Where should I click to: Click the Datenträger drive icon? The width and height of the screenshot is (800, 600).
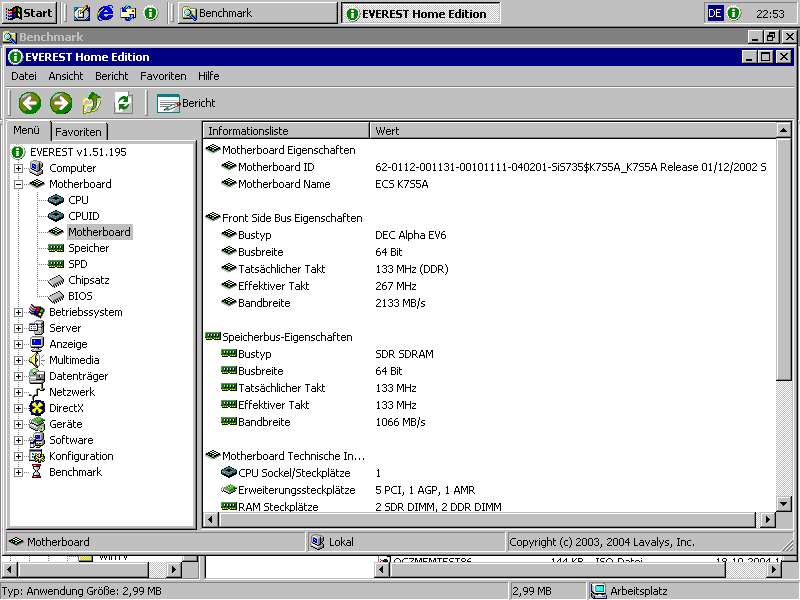36,376
